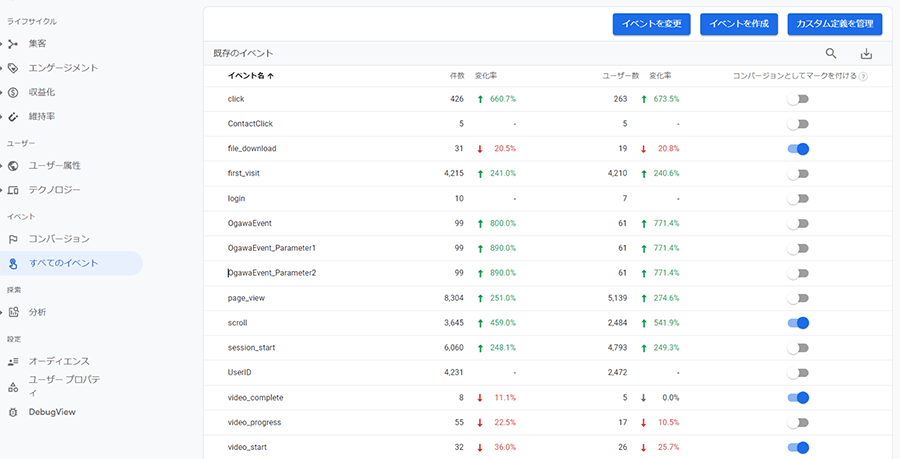
Task: Open オーディエンス in the settings section
Action: tap(60, 361)
